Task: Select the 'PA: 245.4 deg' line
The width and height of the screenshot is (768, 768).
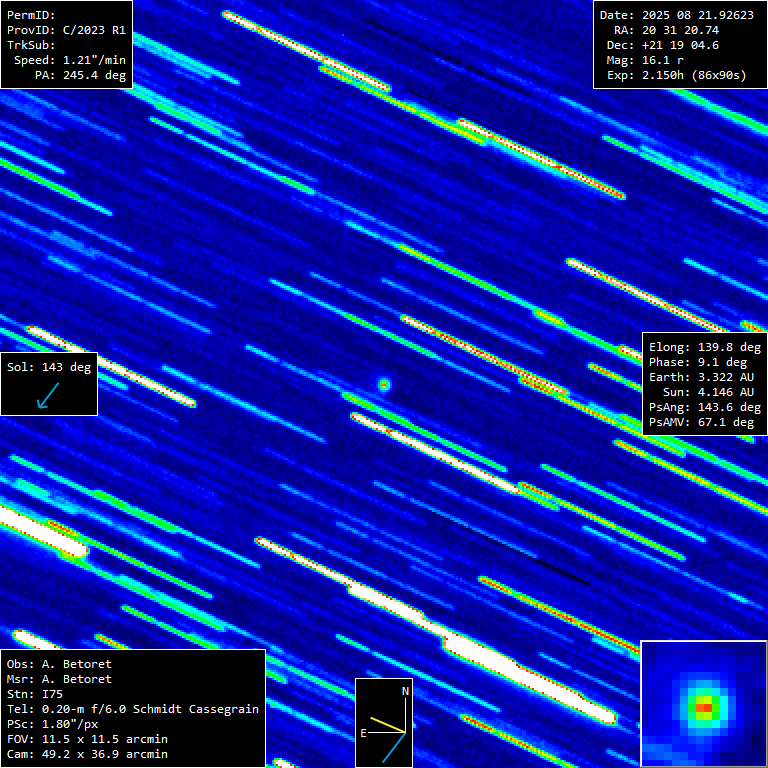Action: pyautogui.click(x=80, y=75)
